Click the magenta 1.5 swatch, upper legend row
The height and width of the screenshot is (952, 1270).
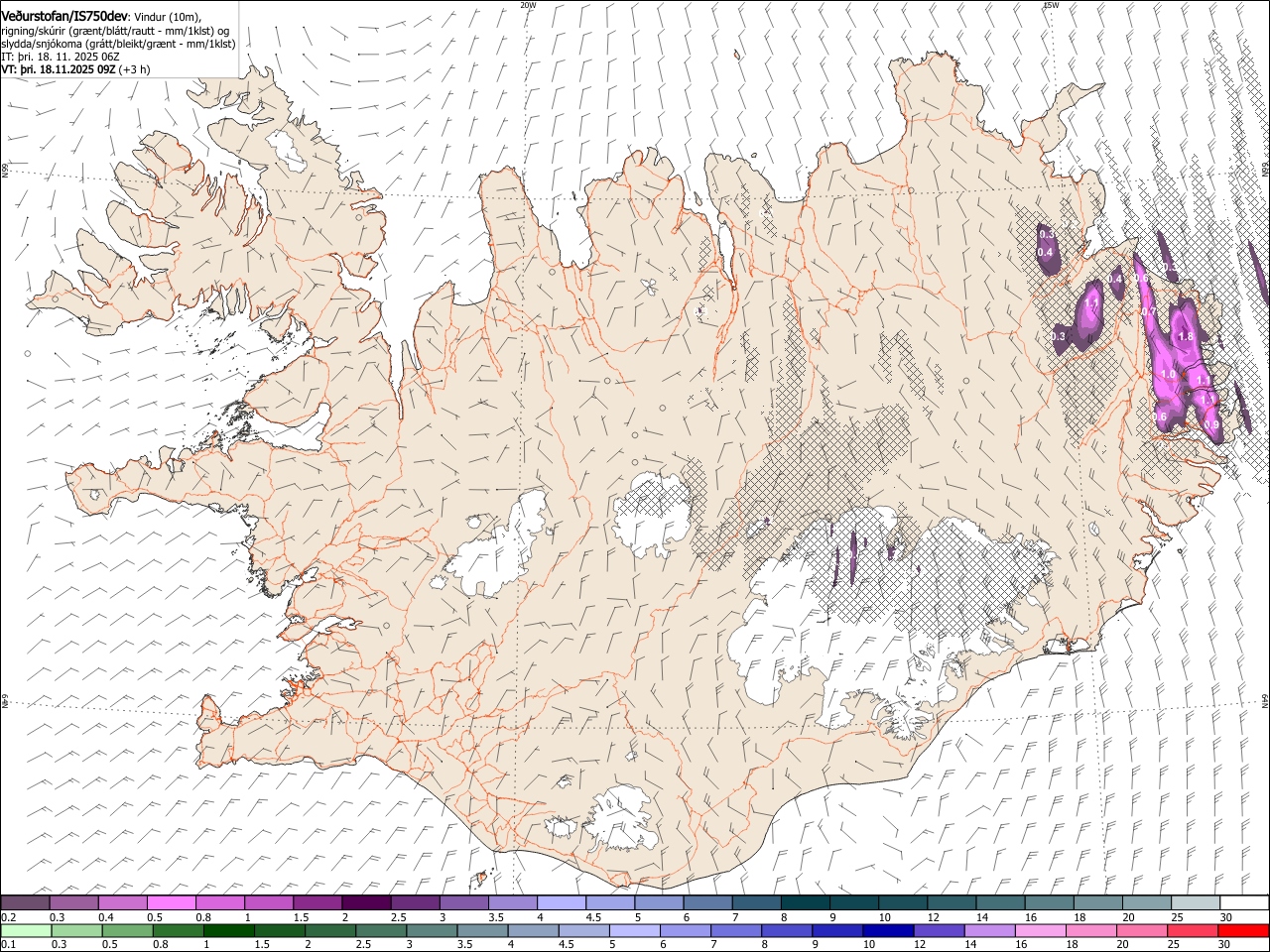pos(317,903)
